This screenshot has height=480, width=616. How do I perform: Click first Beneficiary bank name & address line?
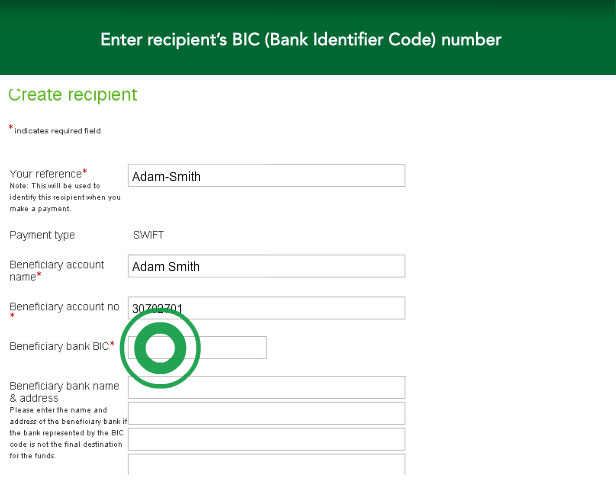pyautogui.click(x=266, y=388)
